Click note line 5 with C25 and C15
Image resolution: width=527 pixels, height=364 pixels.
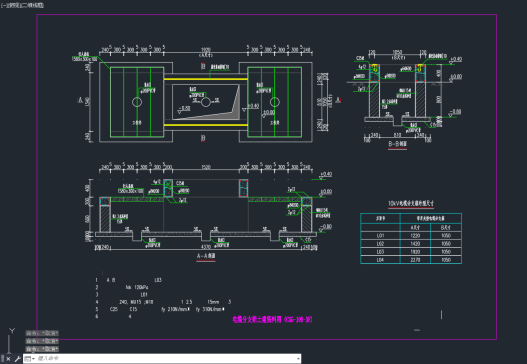(160, 309)
